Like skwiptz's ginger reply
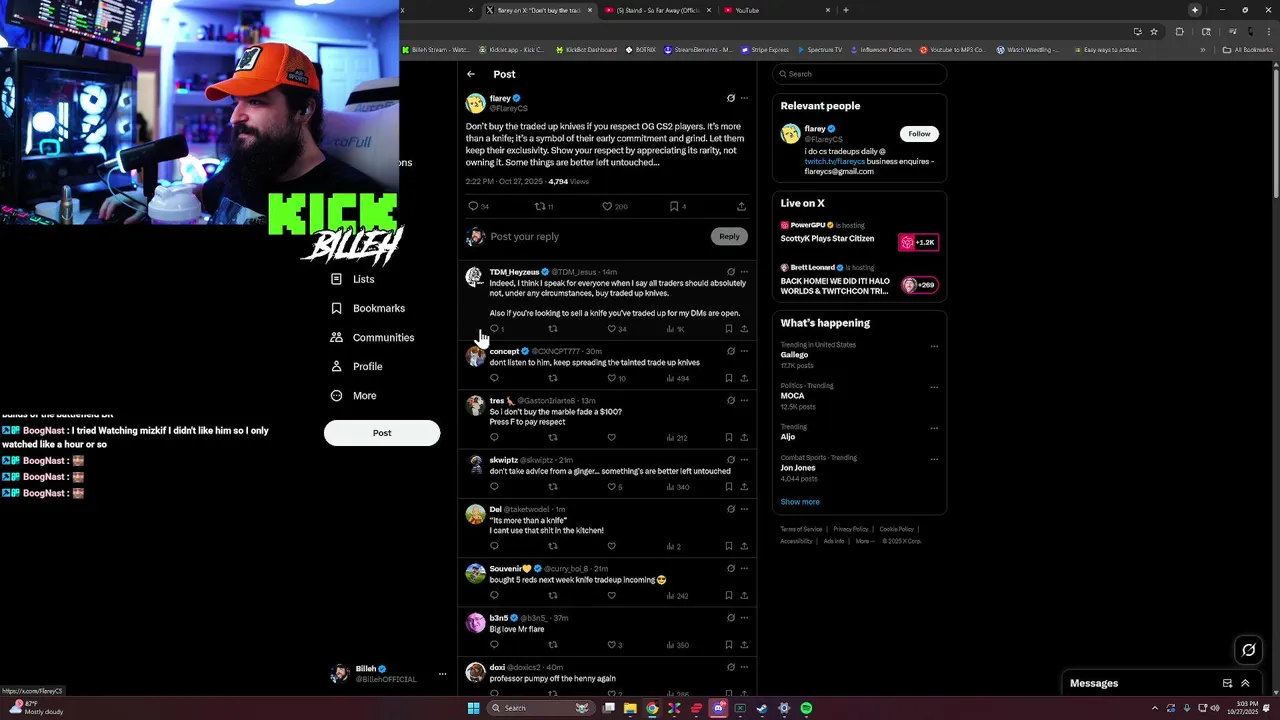Screen dimensions: 1280x720 click(x=612, y=487)
